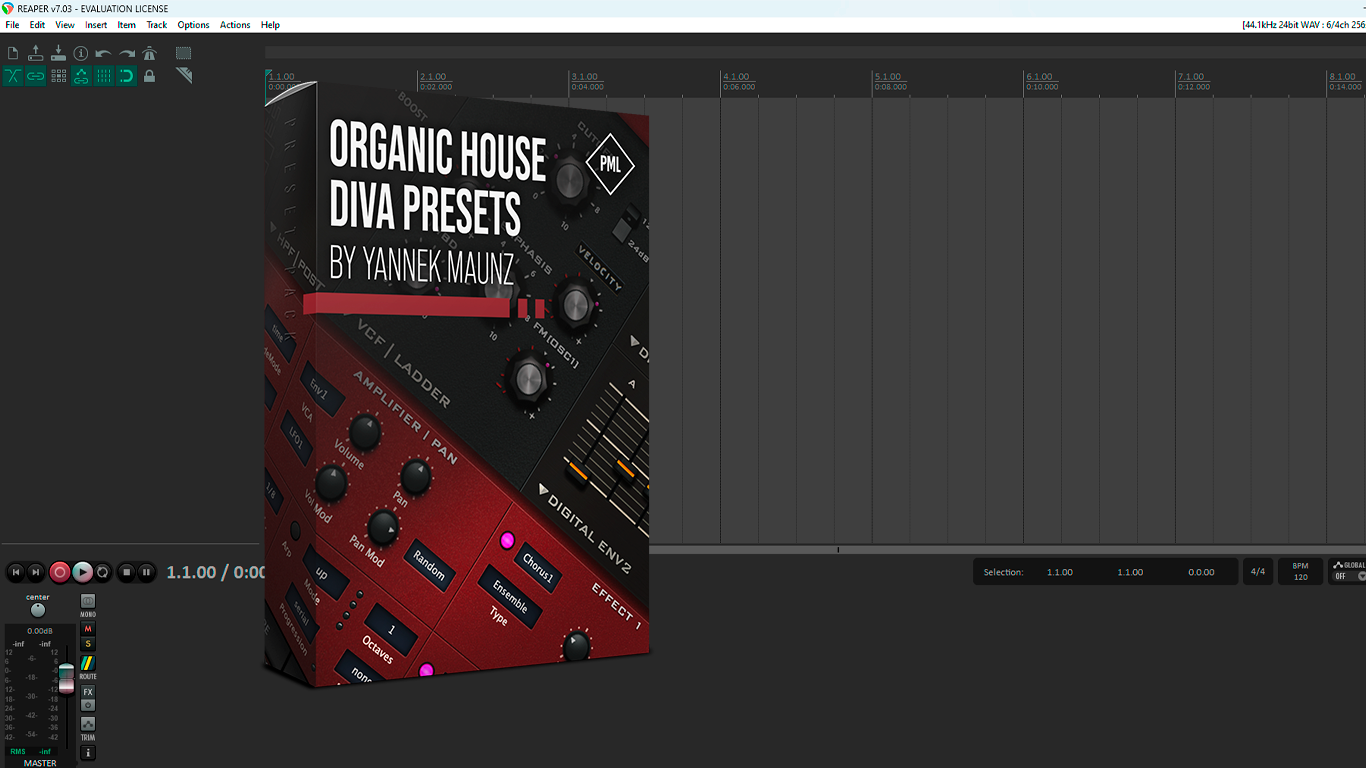The image size is (1366, 768).
Task: Open master FX chain button
Action: [x=88, y=692]
